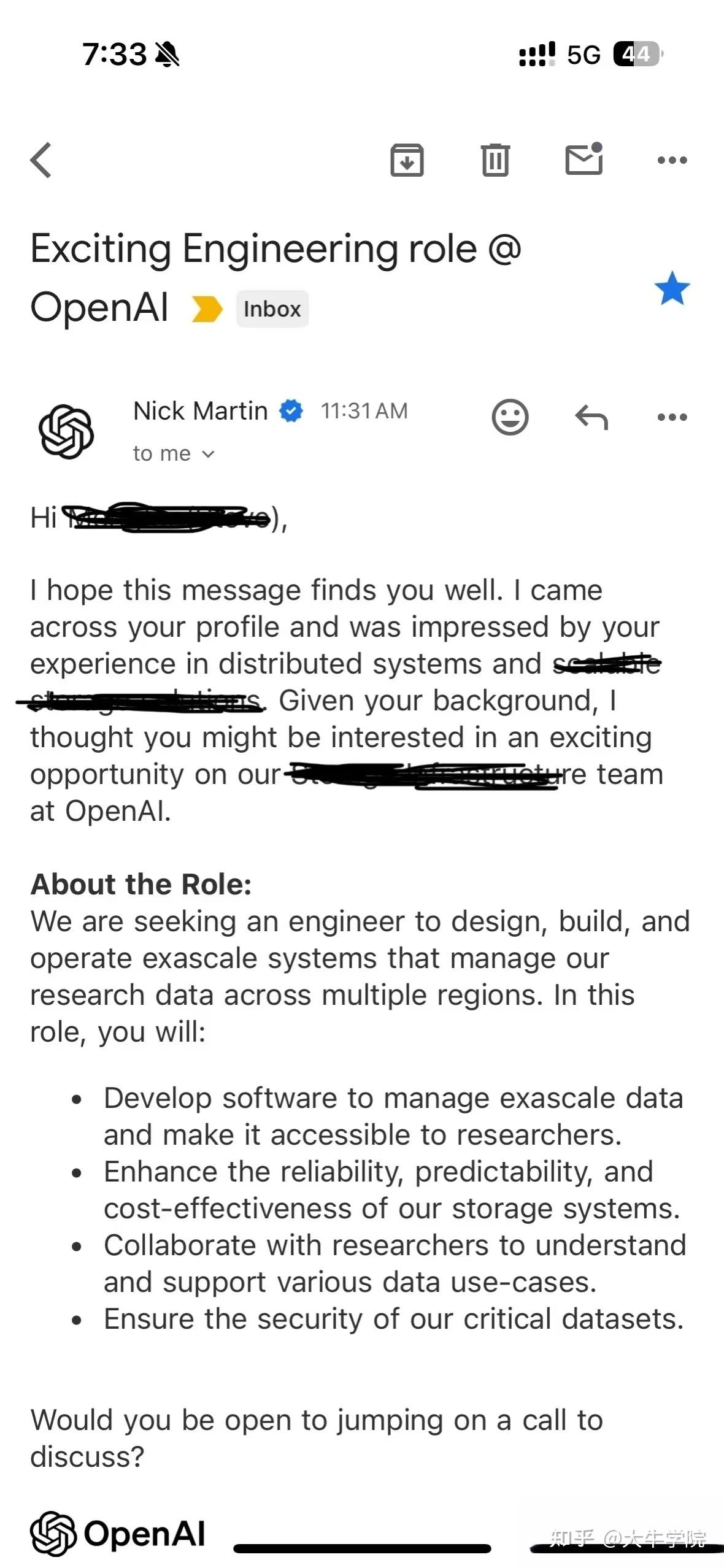Image resolution: width=724 pixels, height=1568 pixels.
Task: Open the top-right more options menu
Action: tap(672, 160)
